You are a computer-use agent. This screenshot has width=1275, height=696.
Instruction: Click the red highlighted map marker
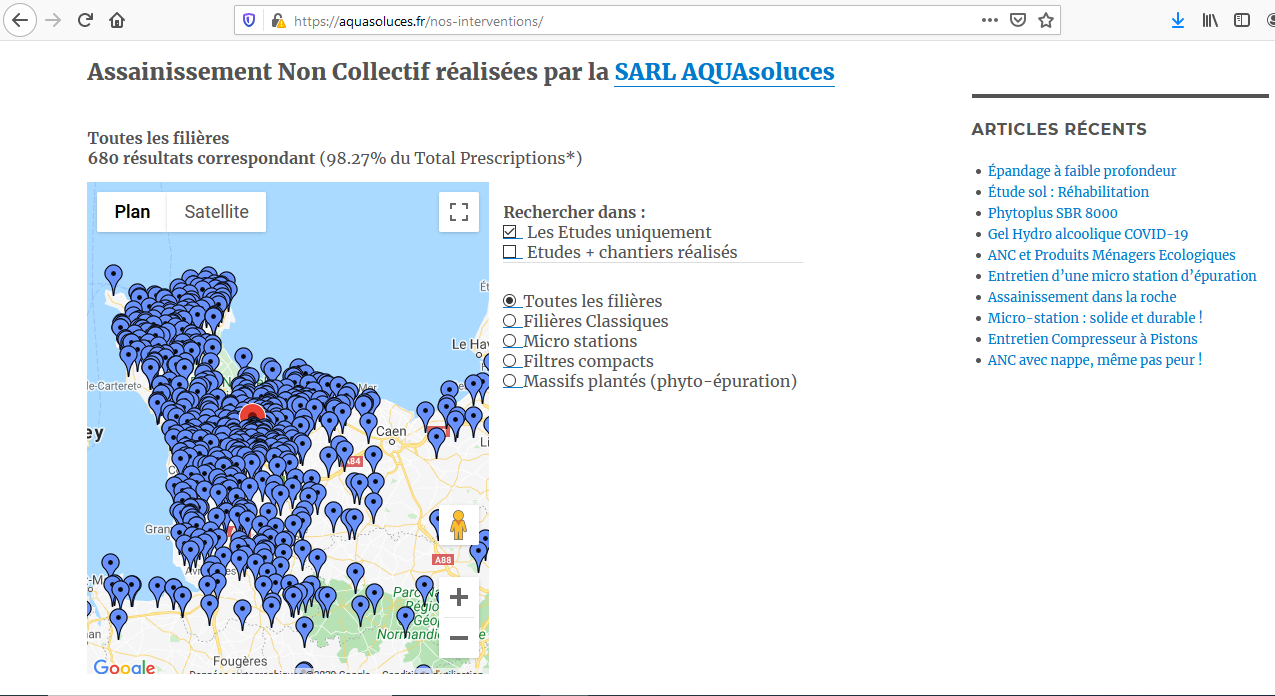point(253,413)
